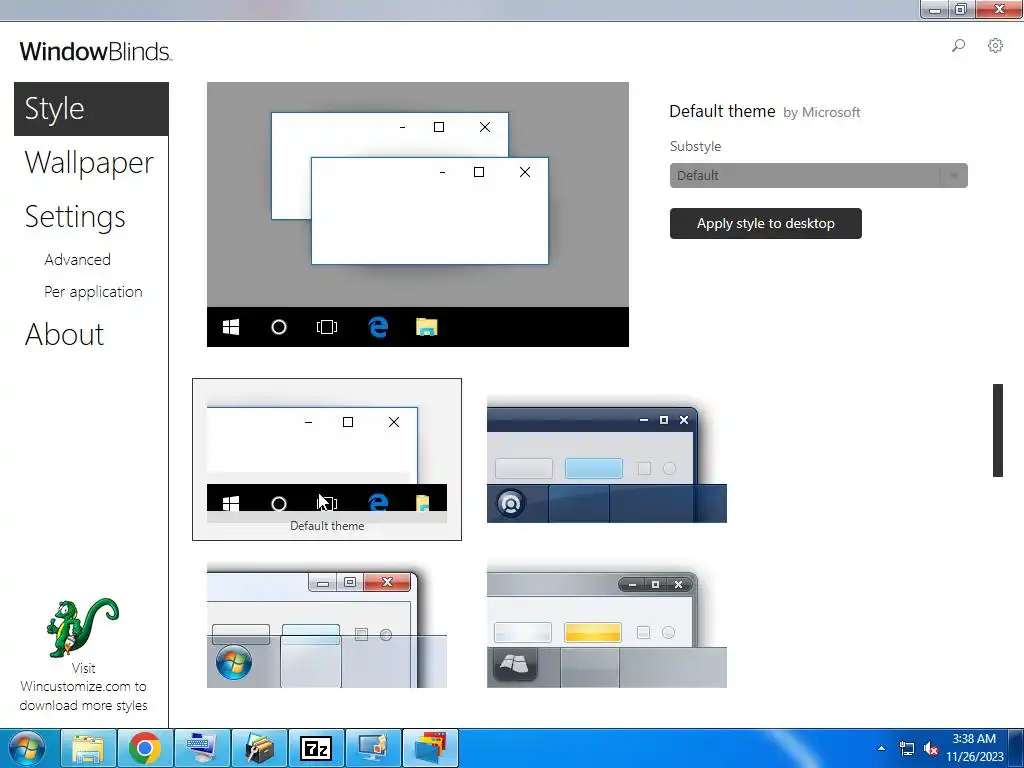Minimize the WindowBlinds window
This screenshot has height=768, width=1024.
(935, 9)
